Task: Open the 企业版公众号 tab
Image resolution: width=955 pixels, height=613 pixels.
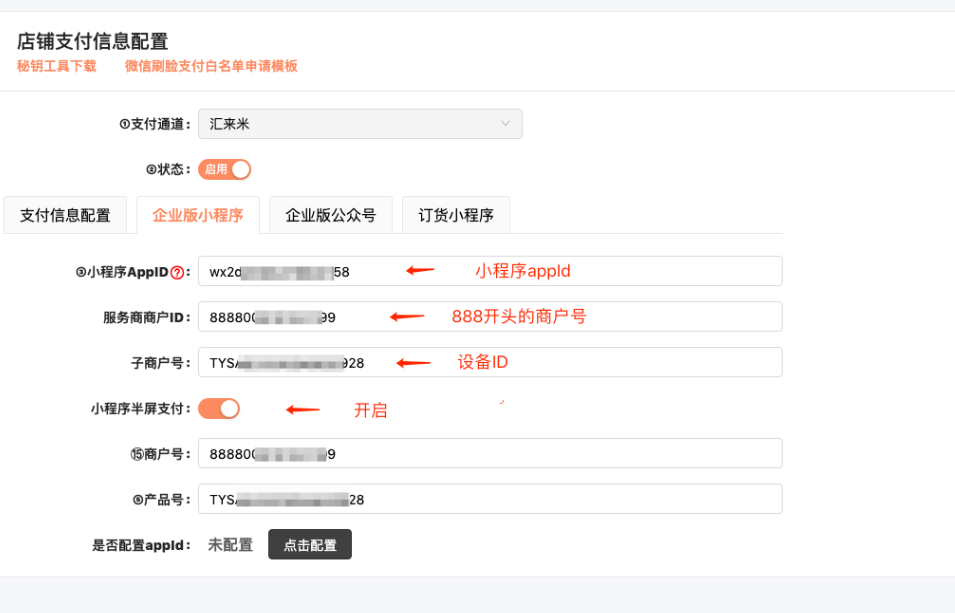Action: pyautogui.click(x=331, y=215)
